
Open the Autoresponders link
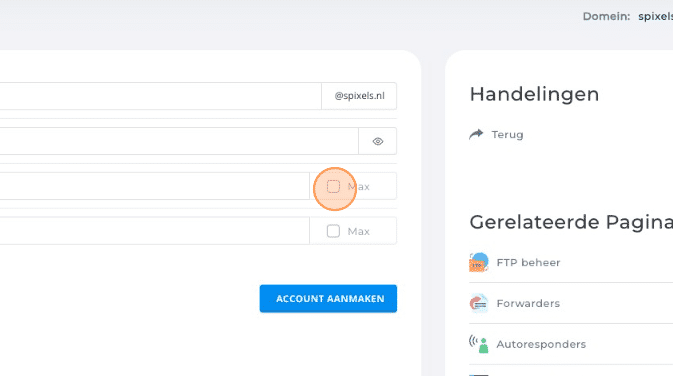541,344
